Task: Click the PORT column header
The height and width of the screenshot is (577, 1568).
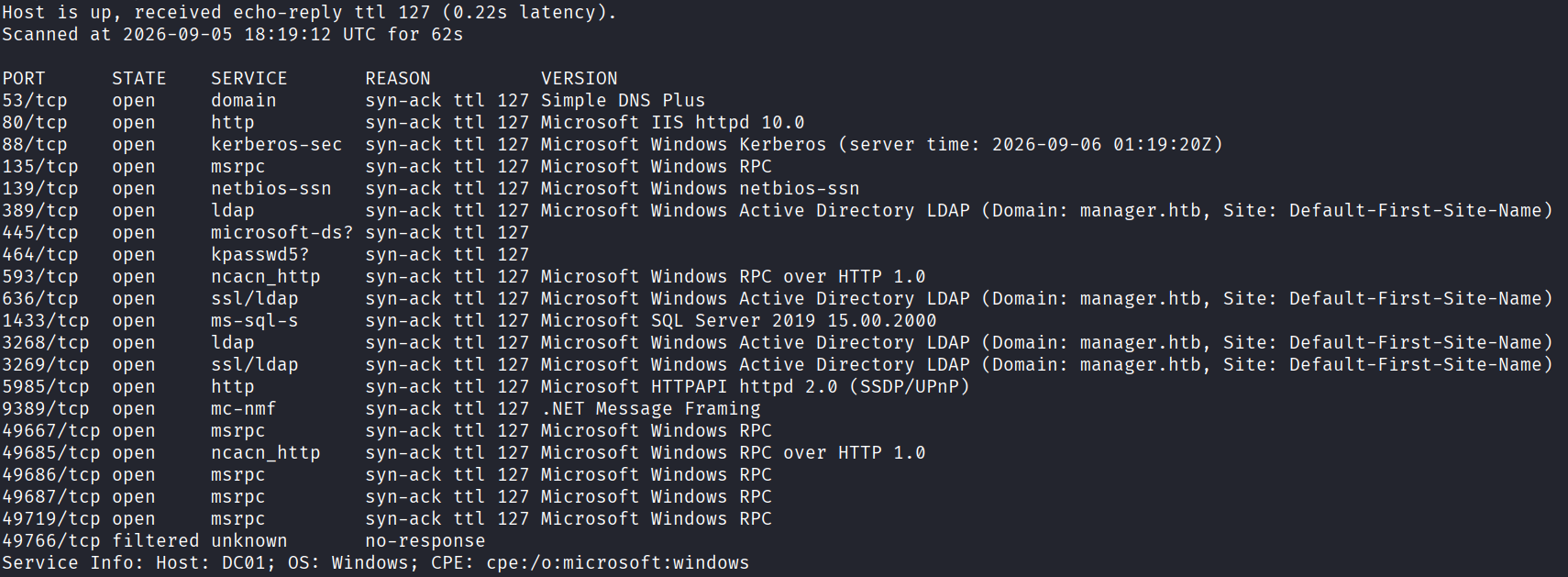Action: (x=24, y=78)
